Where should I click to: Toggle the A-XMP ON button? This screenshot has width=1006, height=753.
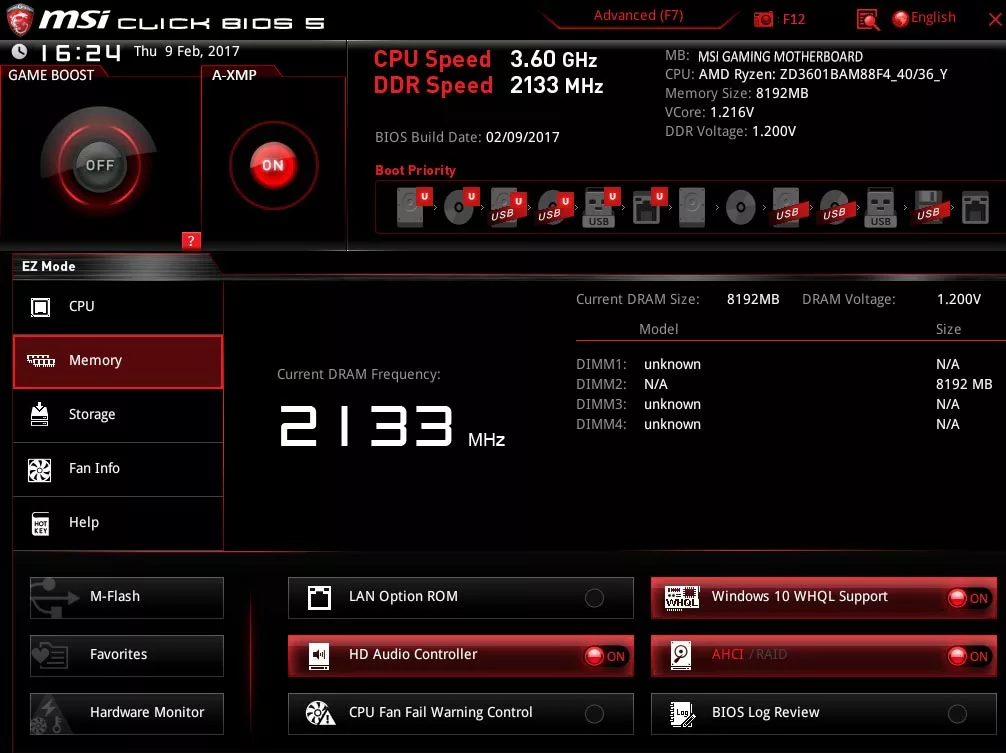coord(273,166)
